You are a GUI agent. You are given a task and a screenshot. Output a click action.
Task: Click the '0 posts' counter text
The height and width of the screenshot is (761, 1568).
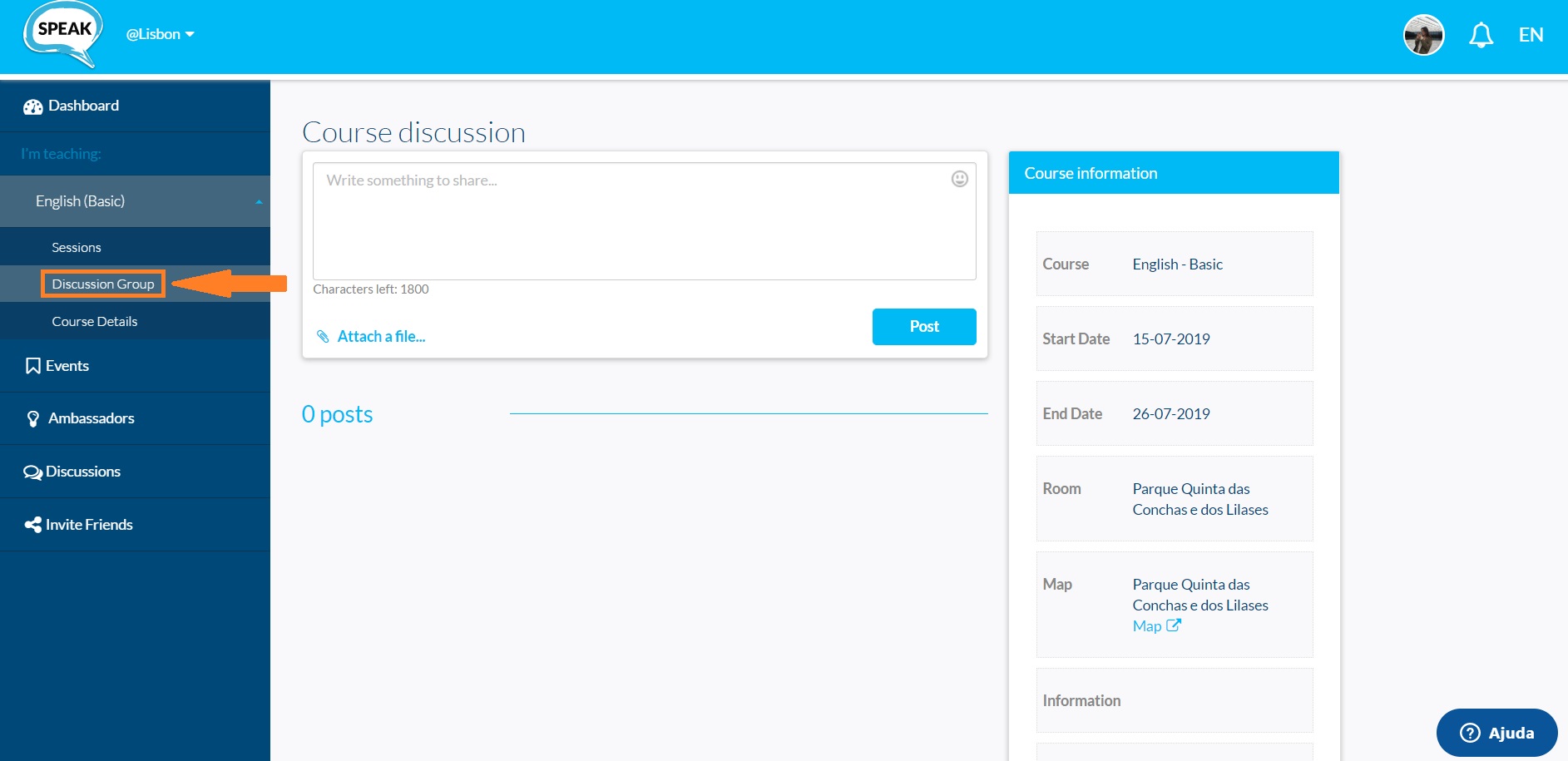[x=337, y=414]
